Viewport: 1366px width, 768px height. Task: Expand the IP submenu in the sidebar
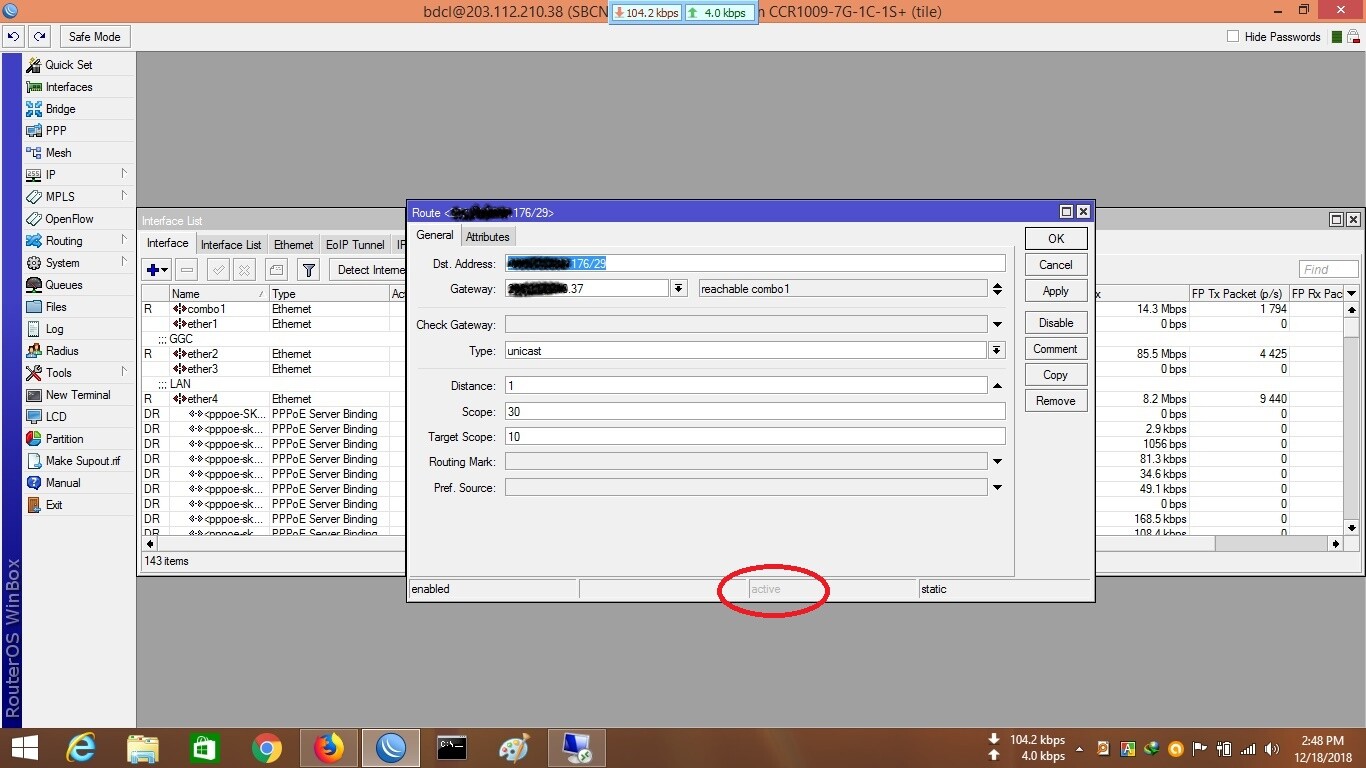[x=79, y=175]
